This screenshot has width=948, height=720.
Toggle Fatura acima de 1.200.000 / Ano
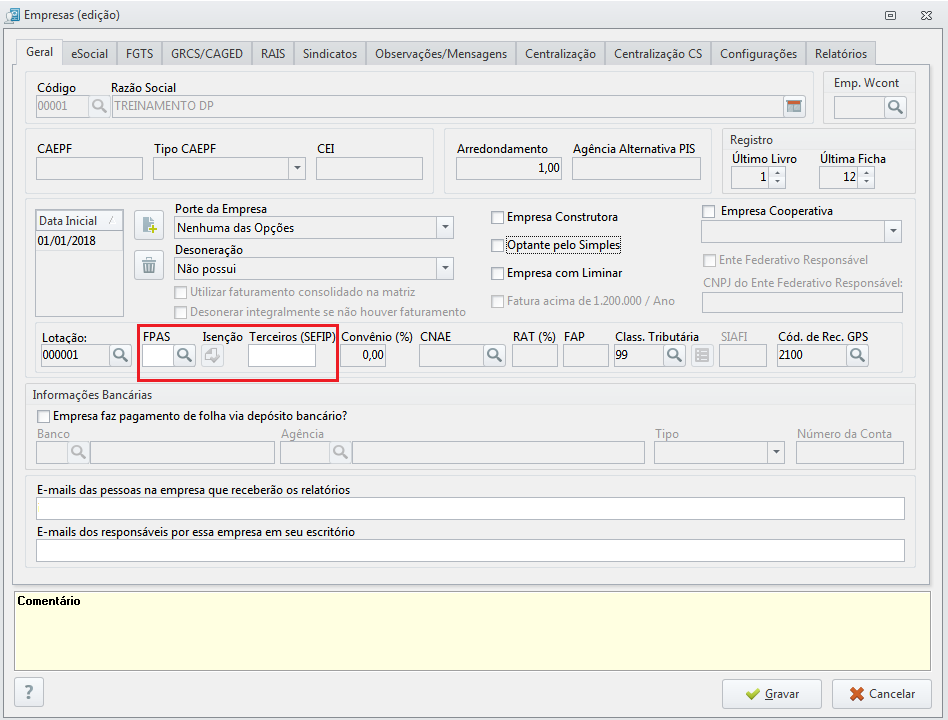point(497,301)
